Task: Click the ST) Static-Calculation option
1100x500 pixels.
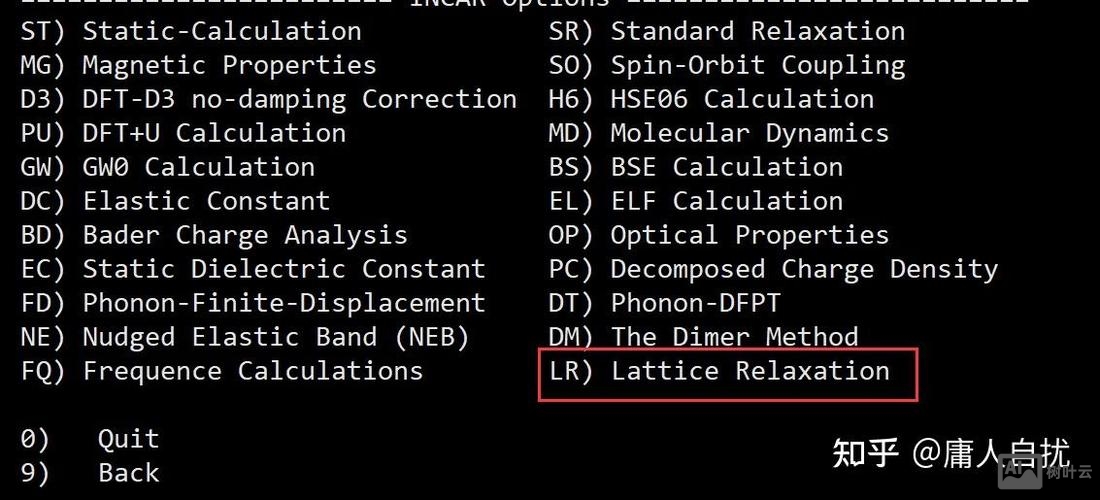Action: 191,31
